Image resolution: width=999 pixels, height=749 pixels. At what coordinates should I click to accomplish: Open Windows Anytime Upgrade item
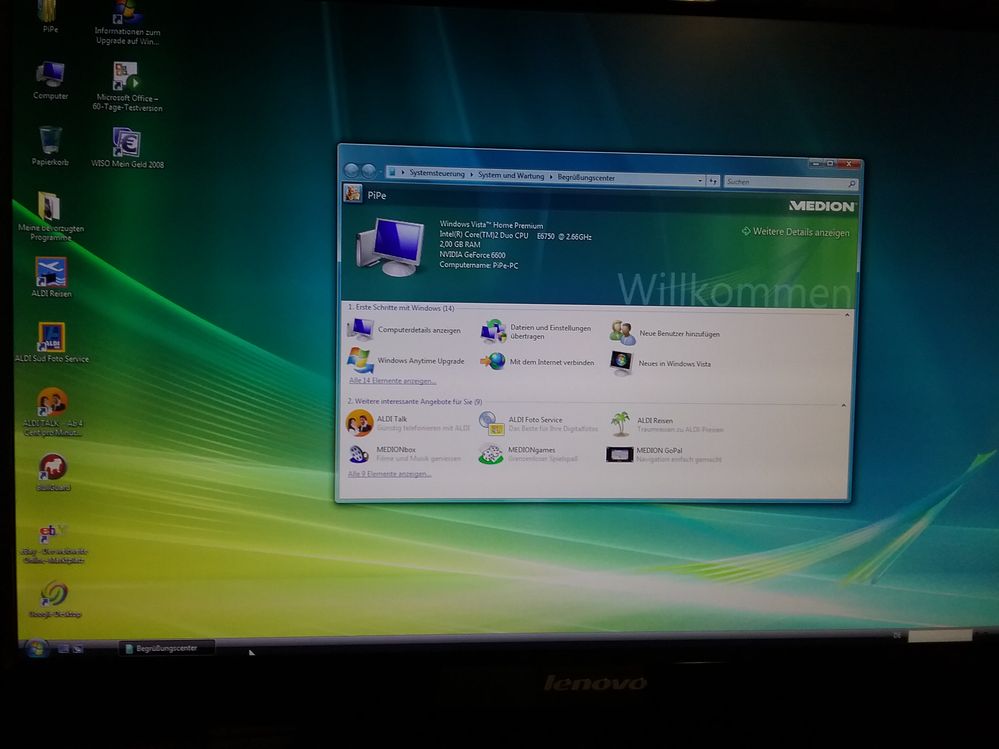[420, 361]
